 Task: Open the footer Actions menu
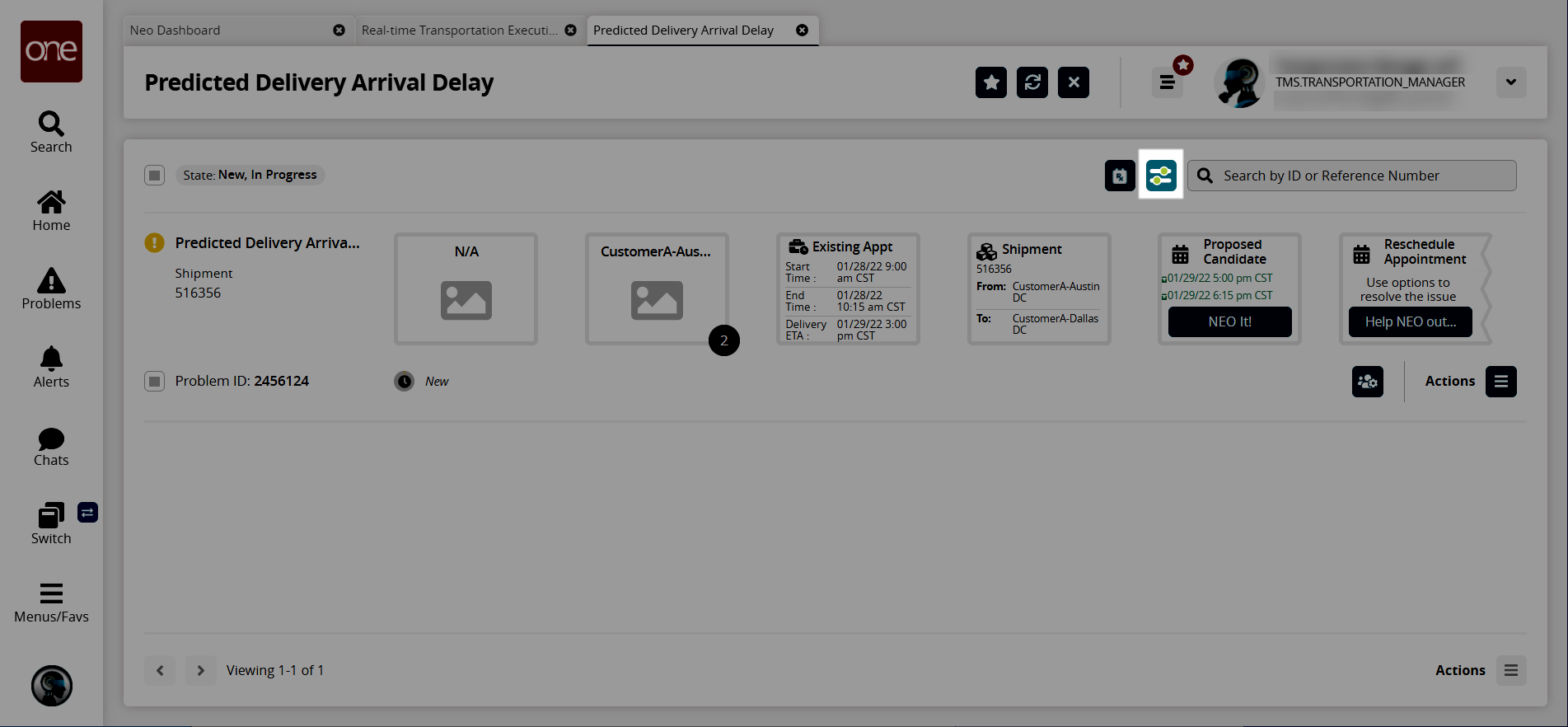(1511, 671)
